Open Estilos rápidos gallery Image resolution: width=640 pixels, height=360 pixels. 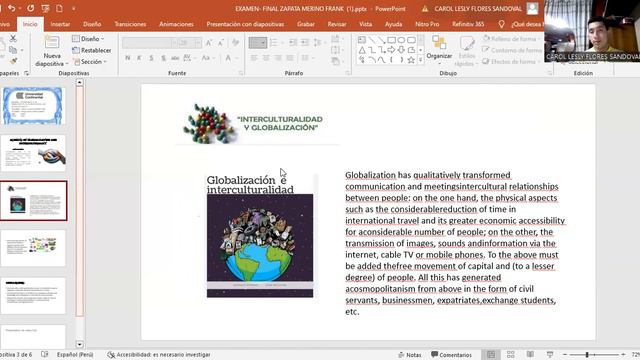[x=467, y=51]
